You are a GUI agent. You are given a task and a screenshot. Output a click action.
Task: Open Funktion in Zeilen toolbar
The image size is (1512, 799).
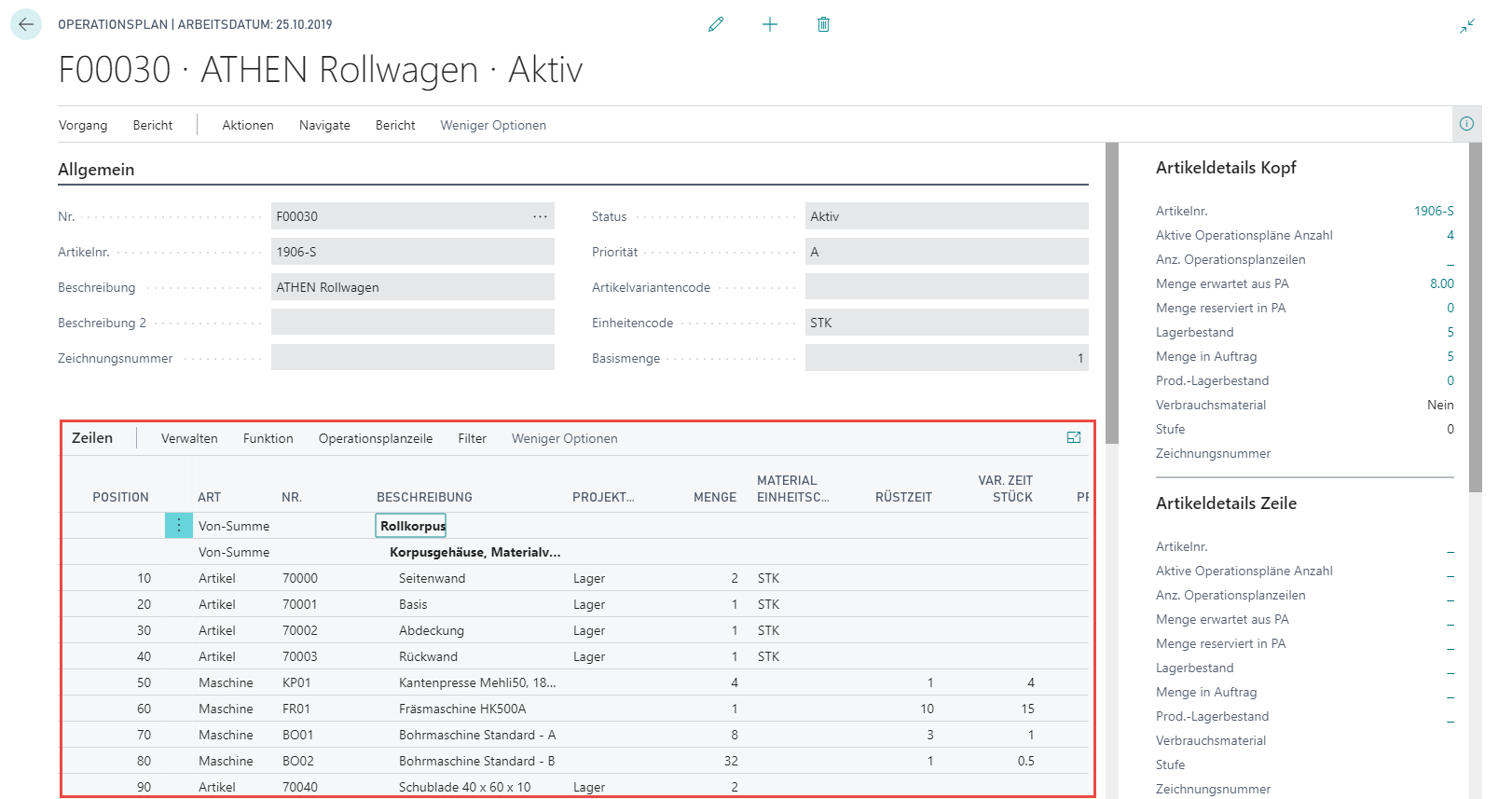(x=268, y=438)
